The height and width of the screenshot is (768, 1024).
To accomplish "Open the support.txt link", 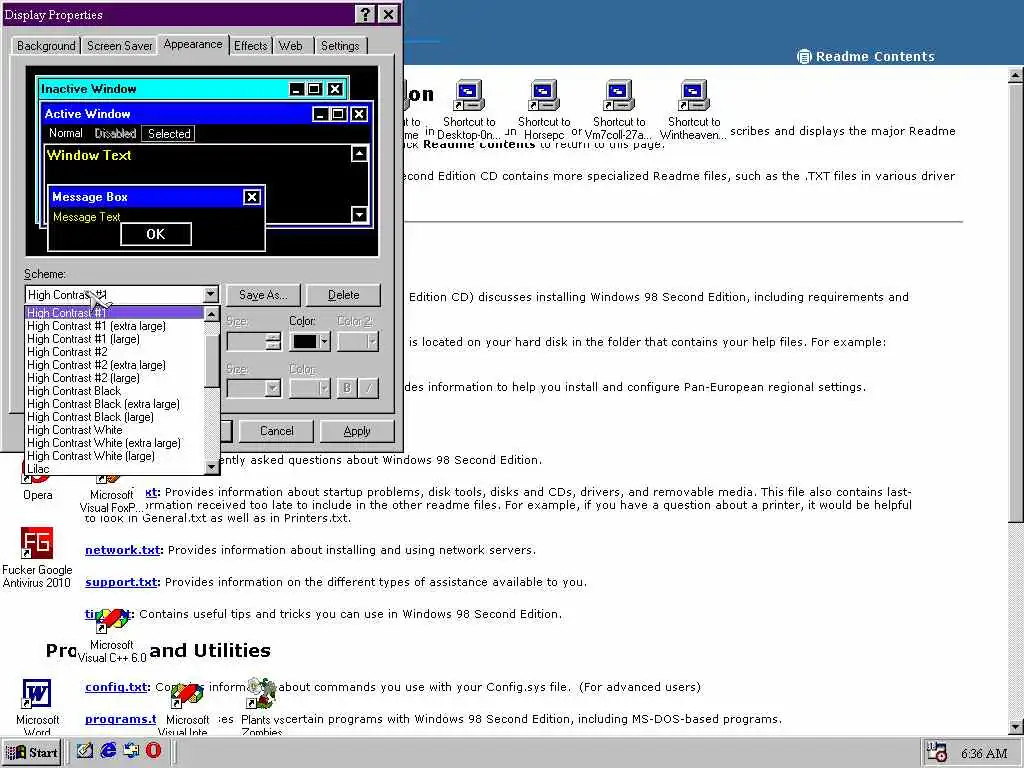I will coord(121,582).
